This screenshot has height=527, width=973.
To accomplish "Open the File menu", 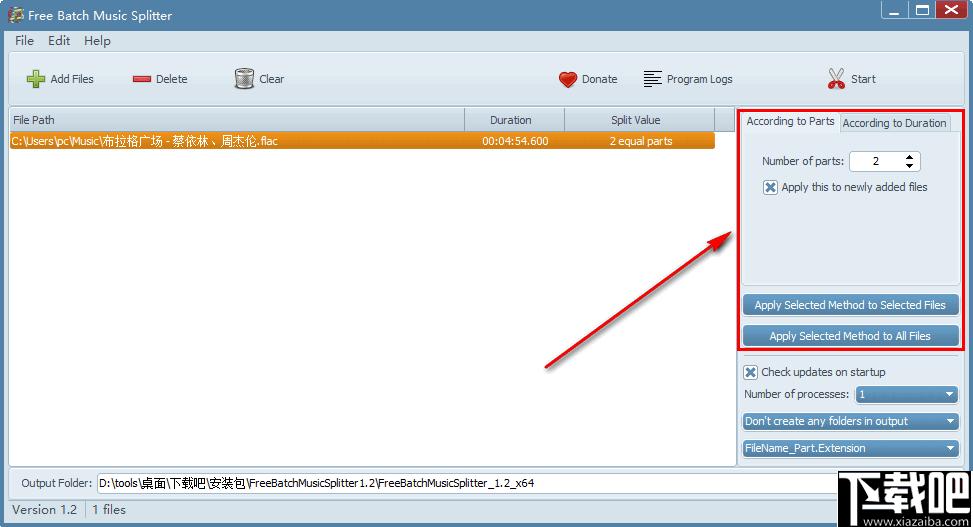I will [x=25, y=41].
